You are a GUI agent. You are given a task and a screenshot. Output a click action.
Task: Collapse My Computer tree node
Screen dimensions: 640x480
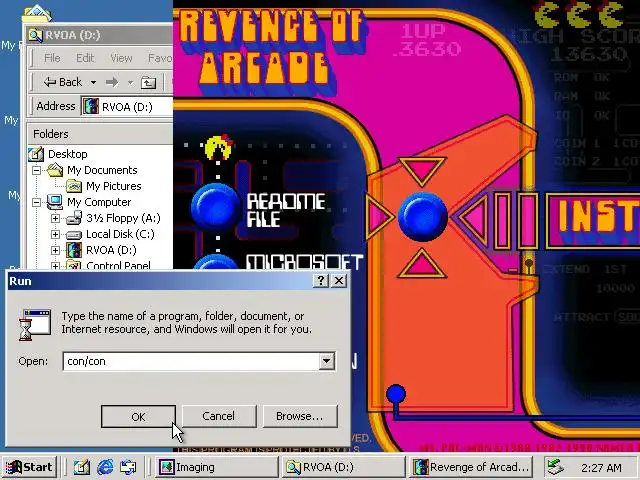click(x=36, y=202)
